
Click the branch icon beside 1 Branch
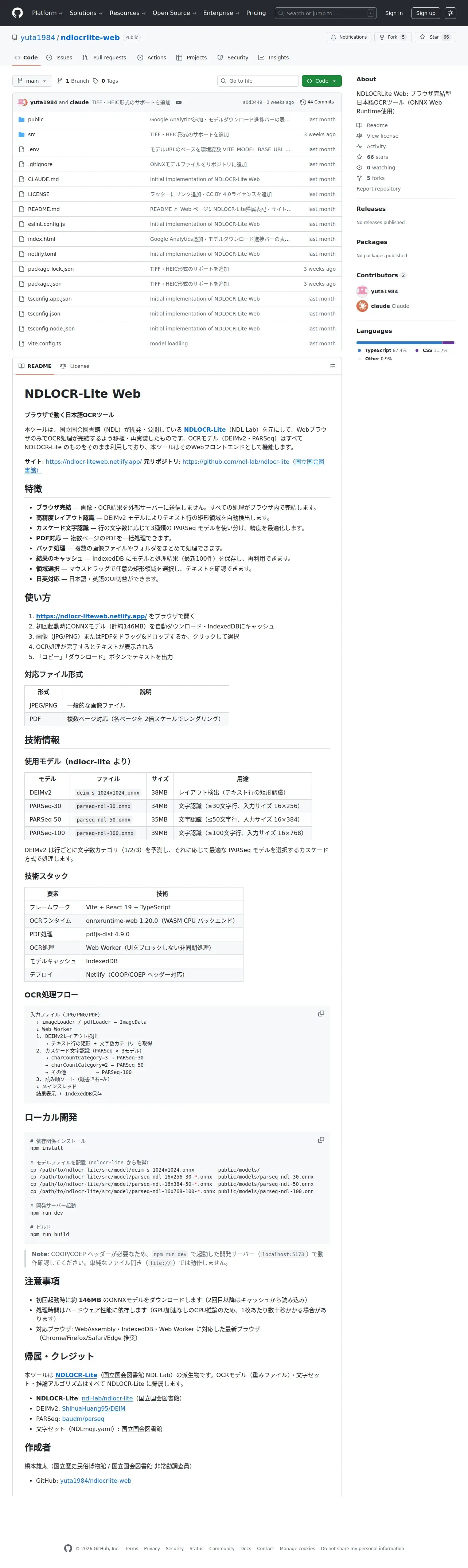(x=60, y=81)
